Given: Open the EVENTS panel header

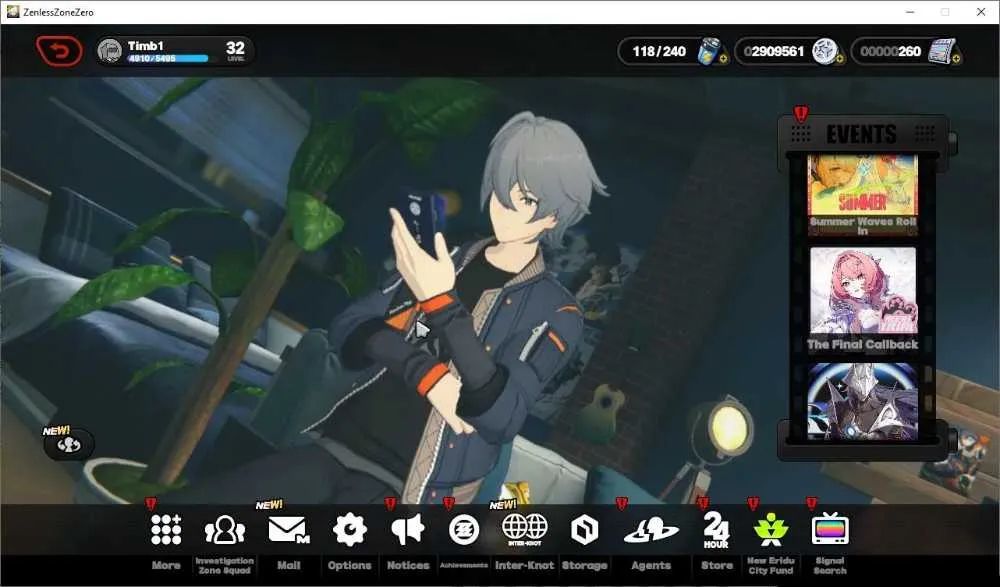Looking at the screenshot, I should pyautogui.click(x=862, y=134).
